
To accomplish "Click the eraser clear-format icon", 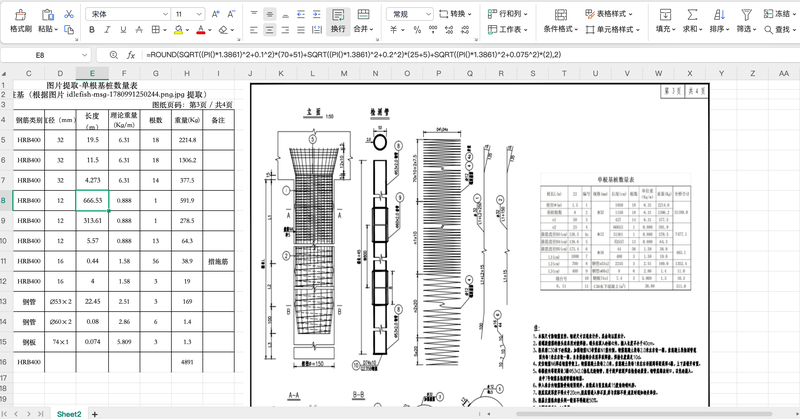I will click(223, 30).
